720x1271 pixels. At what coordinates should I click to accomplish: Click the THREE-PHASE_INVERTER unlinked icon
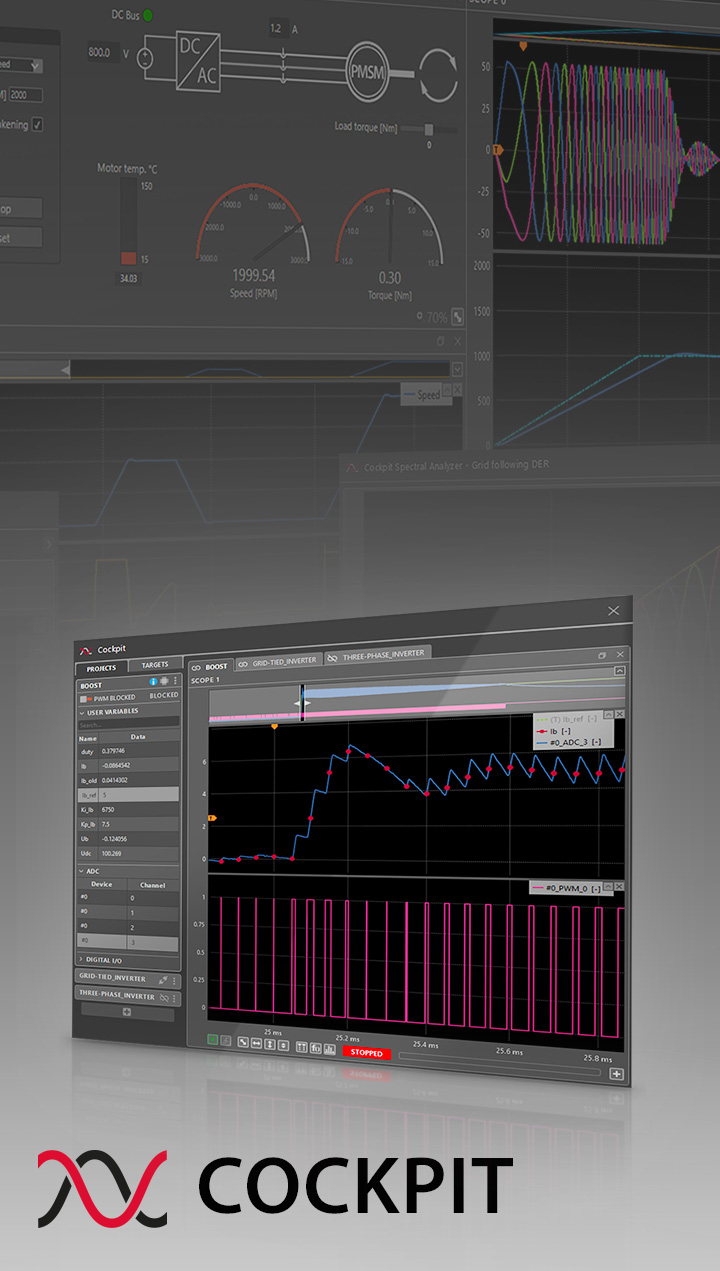(x=163, y=997)
